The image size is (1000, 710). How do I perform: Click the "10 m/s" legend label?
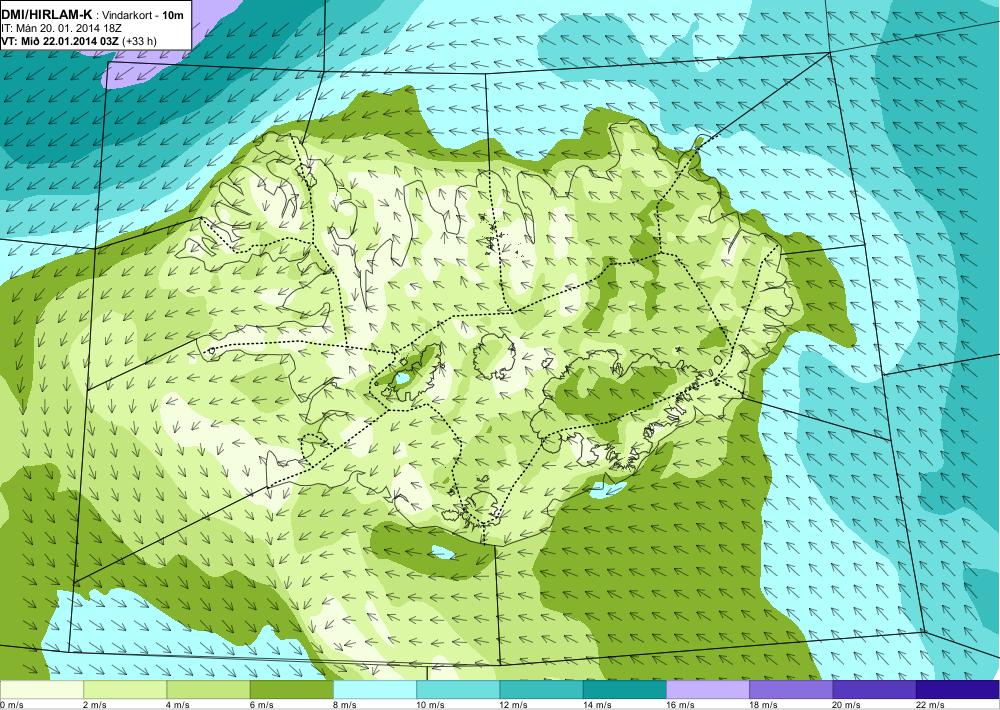pyautogui.click(x=430, y=705)
